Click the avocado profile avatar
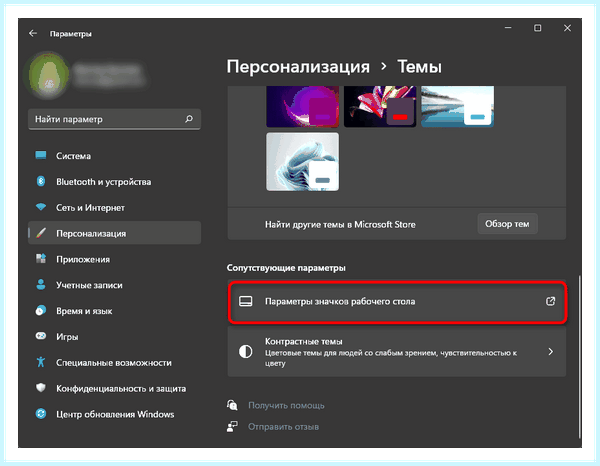600x466 pixels. [x=48, y=76]
